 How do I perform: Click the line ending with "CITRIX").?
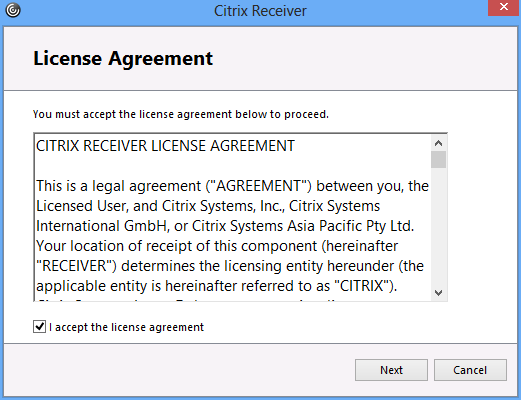[x=217, y=286]
